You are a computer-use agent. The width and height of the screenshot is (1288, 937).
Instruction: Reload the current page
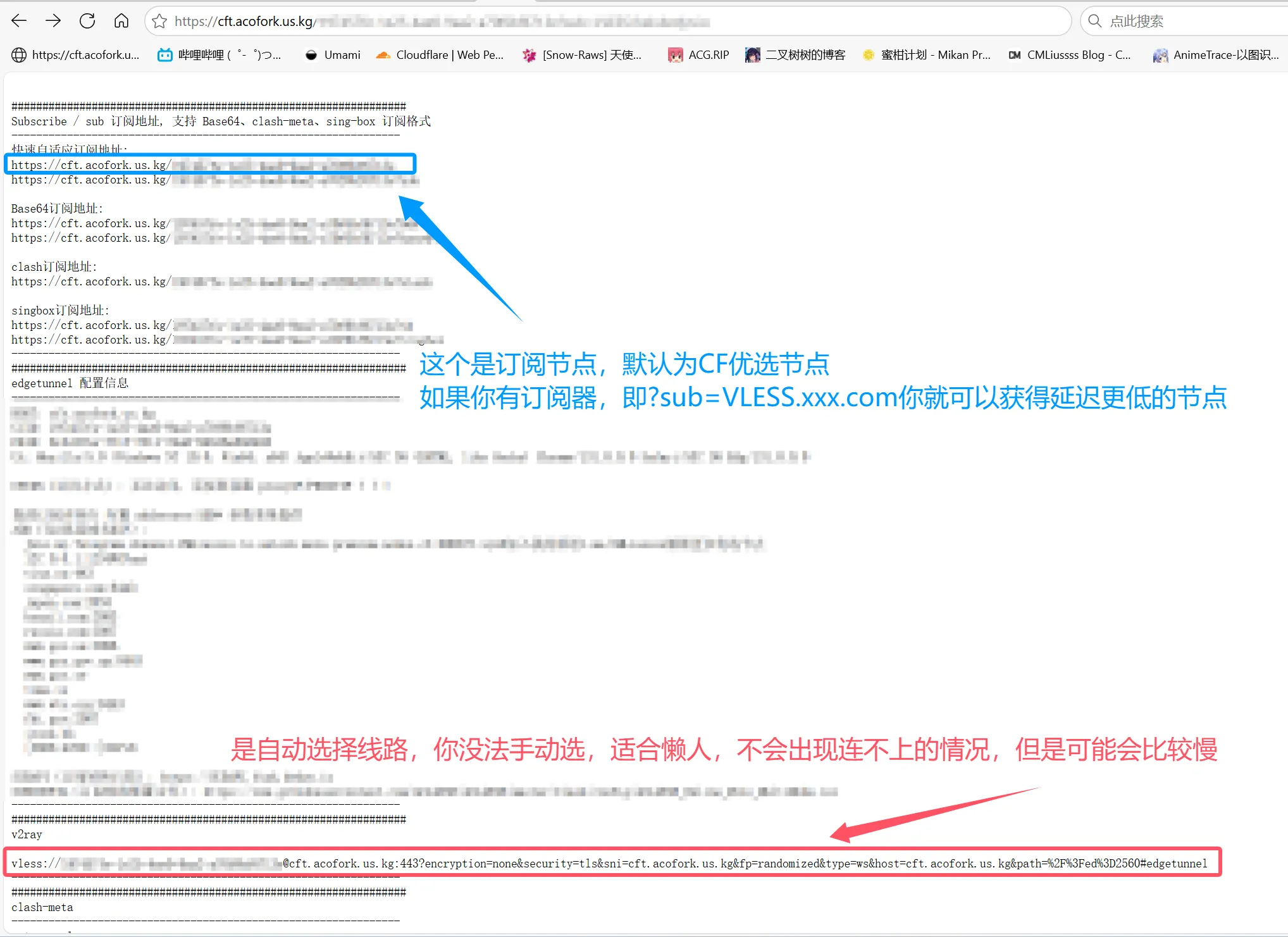tap(87, 21)
